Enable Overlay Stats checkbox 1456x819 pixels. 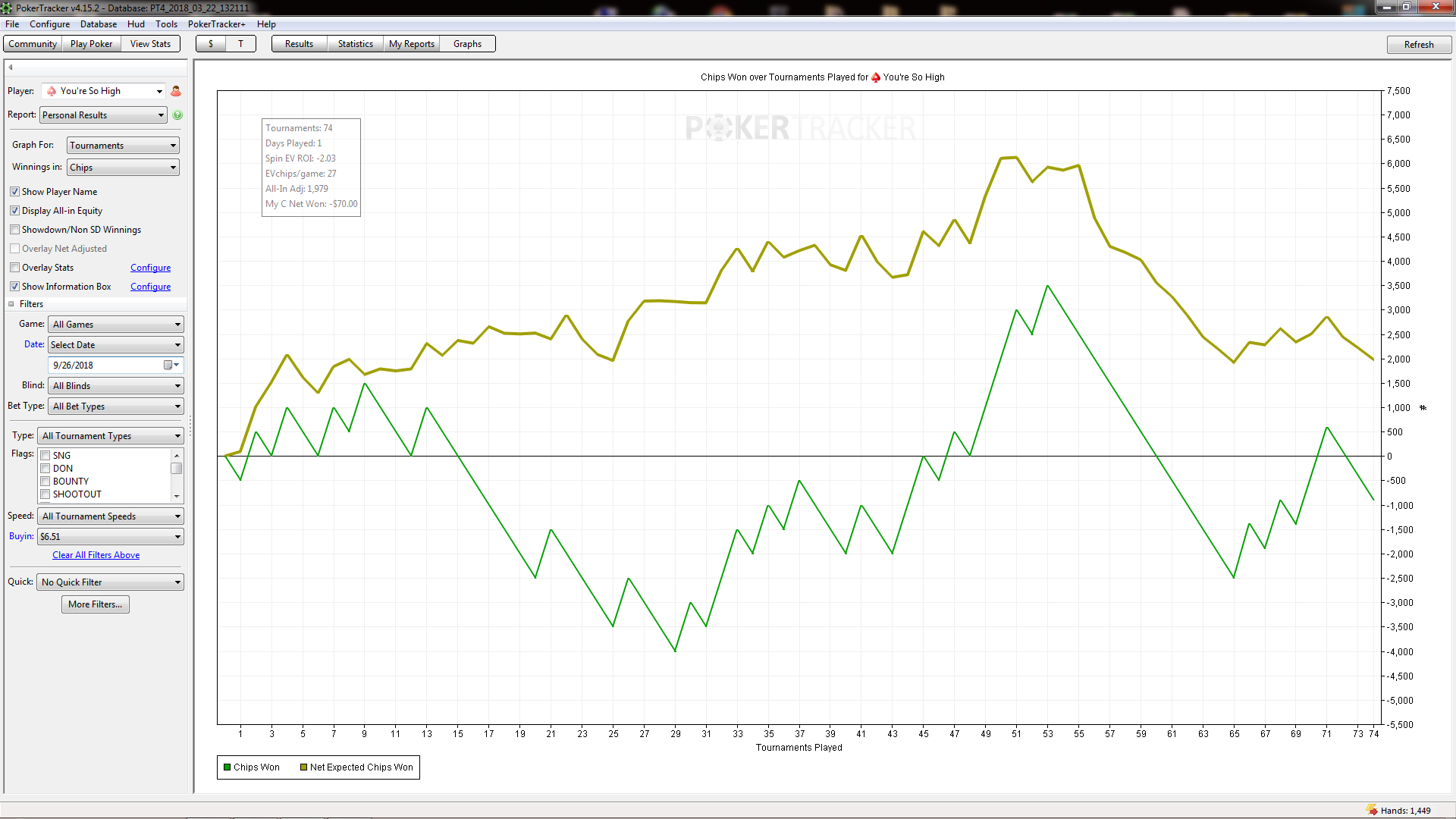[14, 268]
